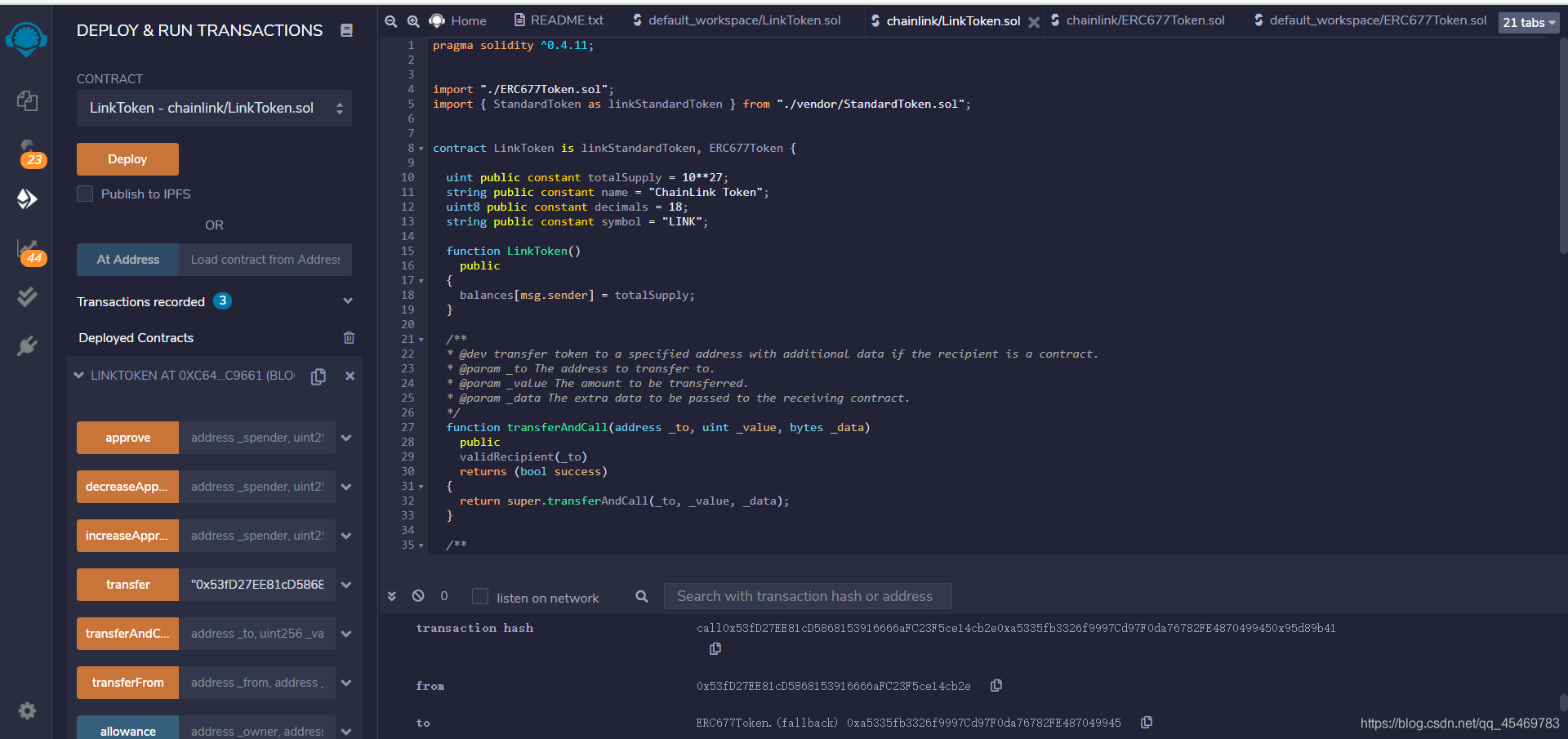Viewport: 1568px width, 739px height.
Task: Run the approve function button
Action: 128,438
